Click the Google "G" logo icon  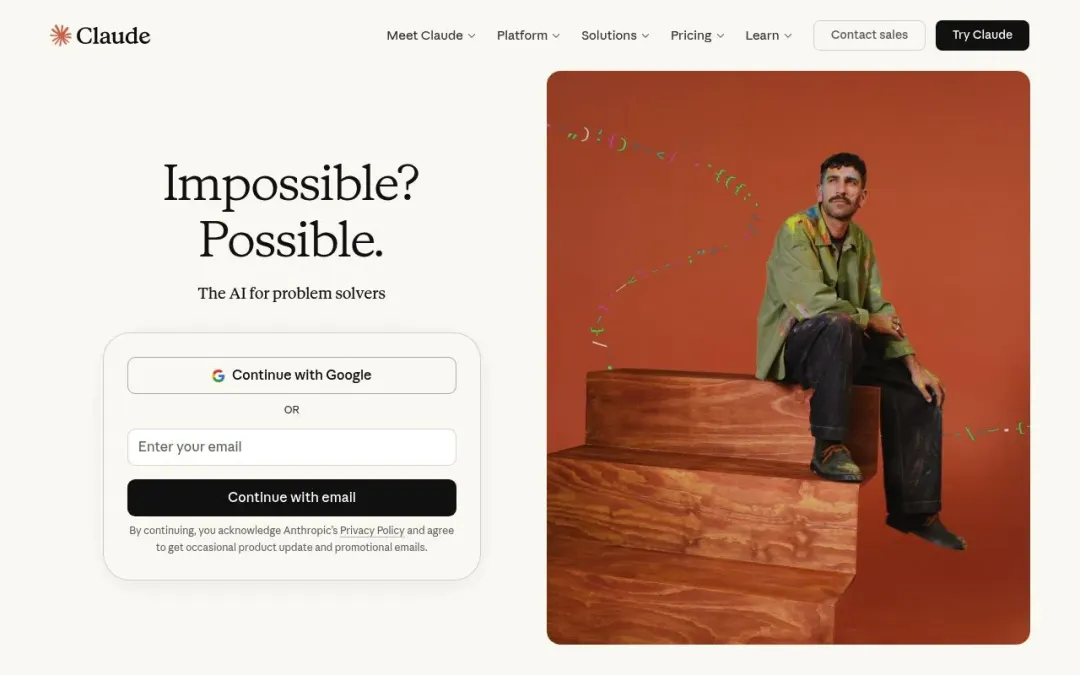(218, 375)
